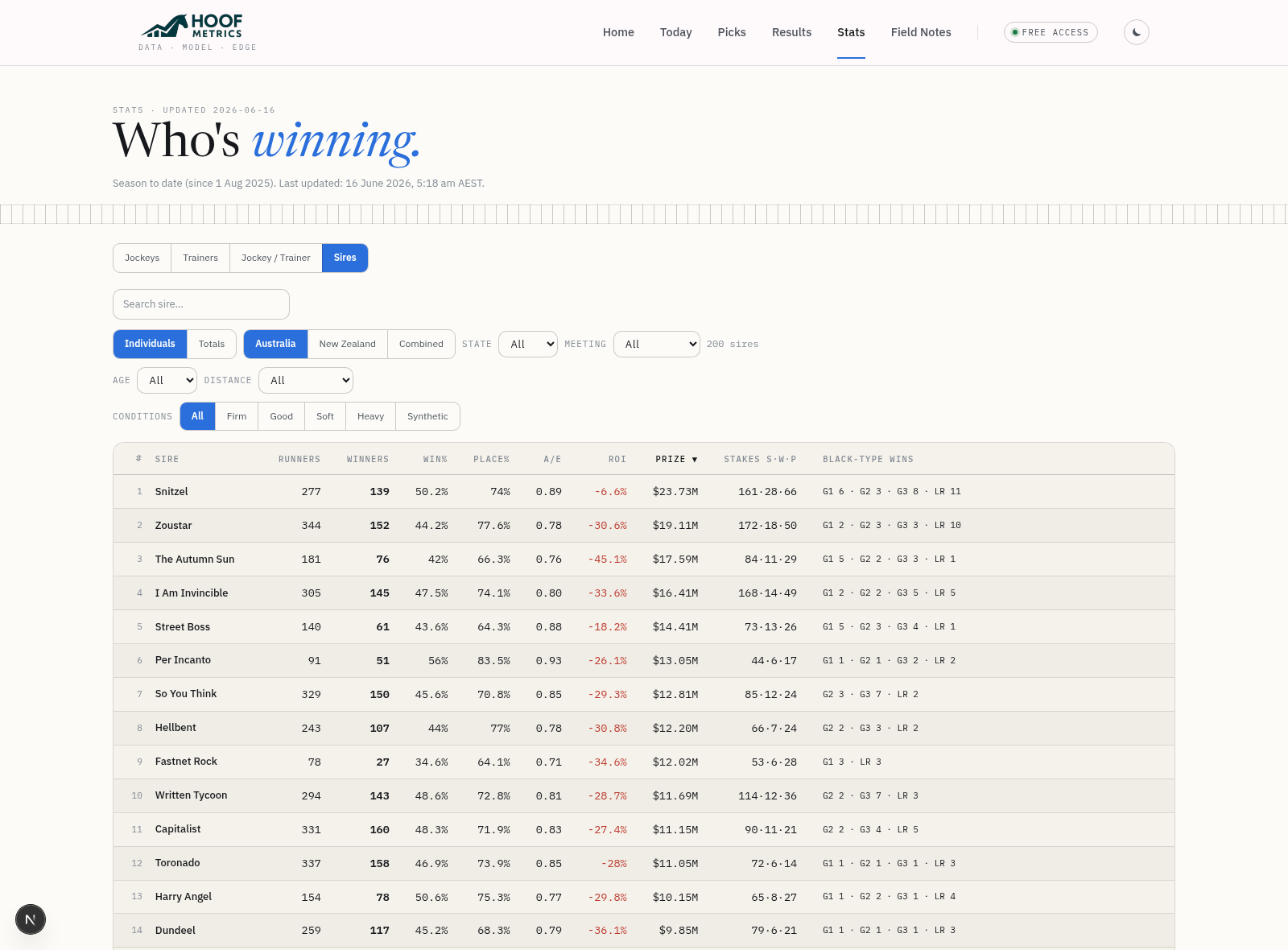The image size is (1288, 950).
Task: Open the State dropdown
Action: coord(528,344)
